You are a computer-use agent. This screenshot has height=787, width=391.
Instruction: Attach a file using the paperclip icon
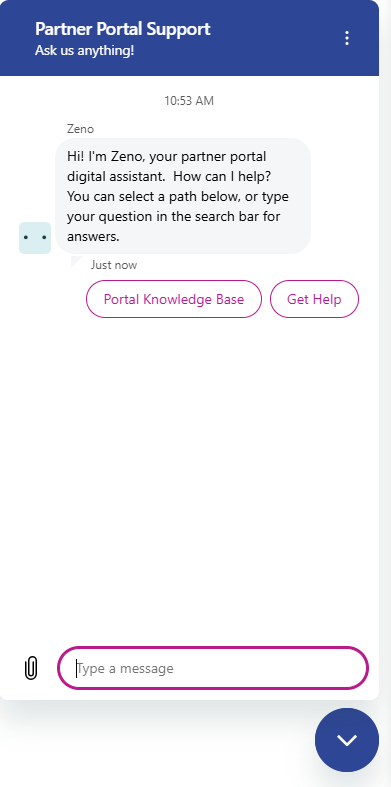click(31, 668)
